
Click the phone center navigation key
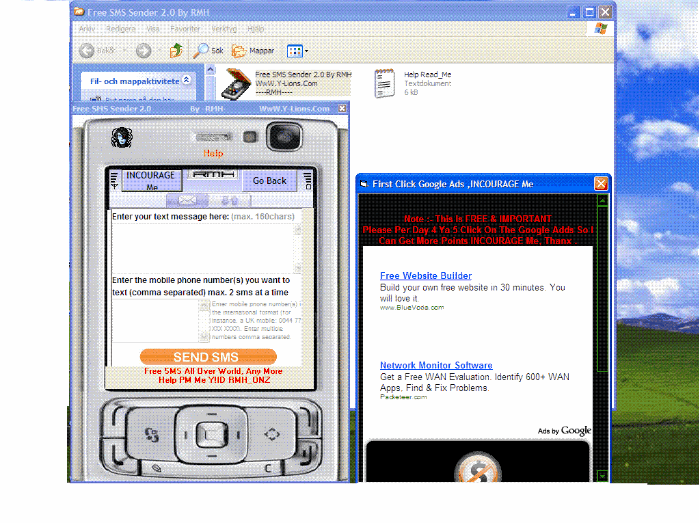(211, 434)
